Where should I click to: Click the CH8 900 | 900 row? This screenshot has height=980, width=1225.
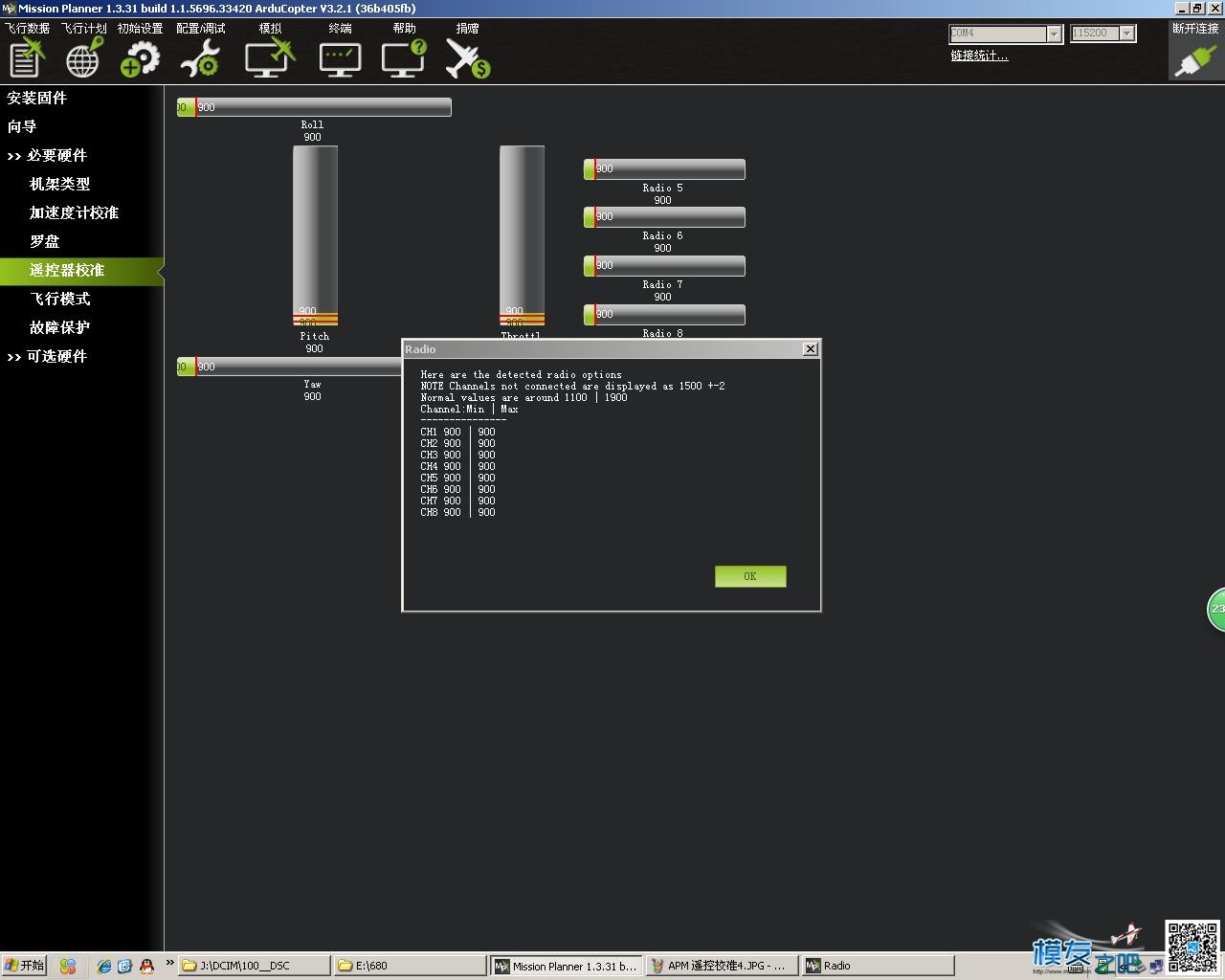(x=457, y=512)
